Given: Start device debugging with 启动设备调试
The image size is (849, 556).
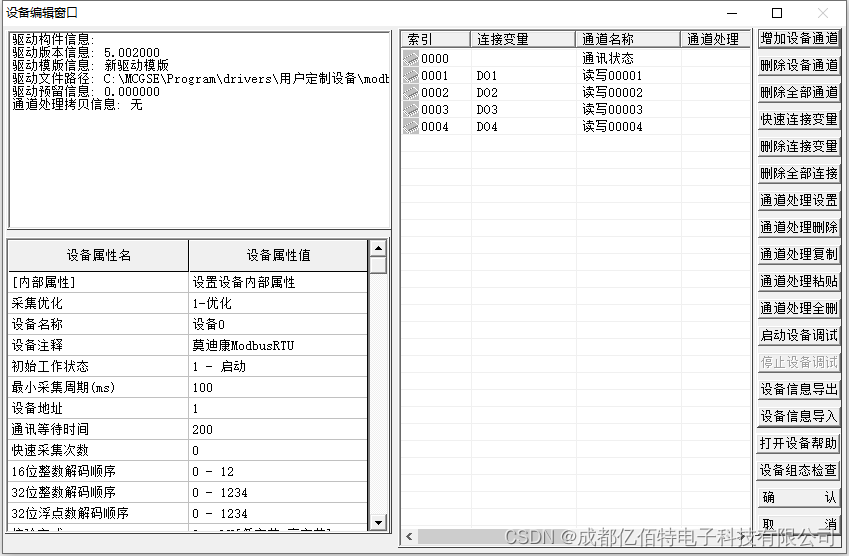Looking at the screenshot, I should pos(799,336).
